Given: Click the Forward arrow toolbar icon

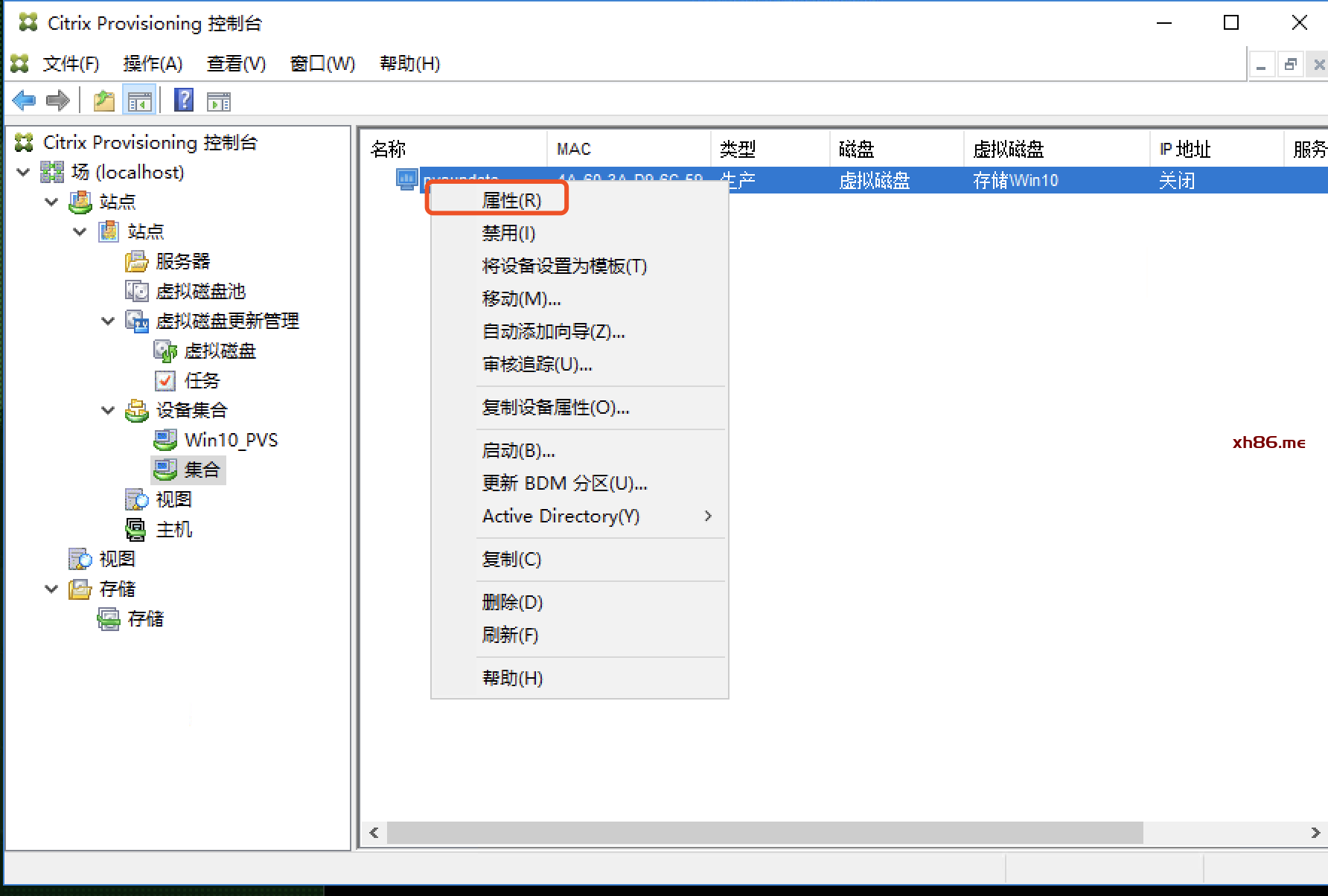Looking at the screenshot, I should pyautogui.click(x=57, y=100).
